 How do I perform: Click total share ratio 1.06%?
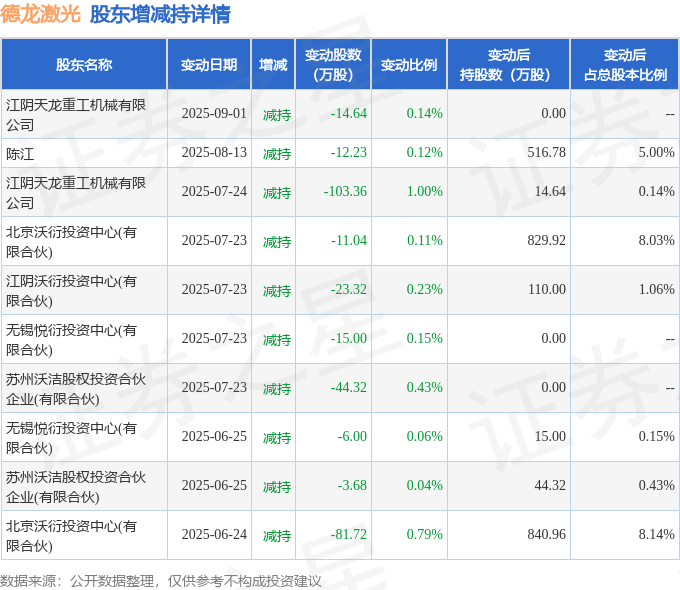pyautogui.click(x=657, y=290)
